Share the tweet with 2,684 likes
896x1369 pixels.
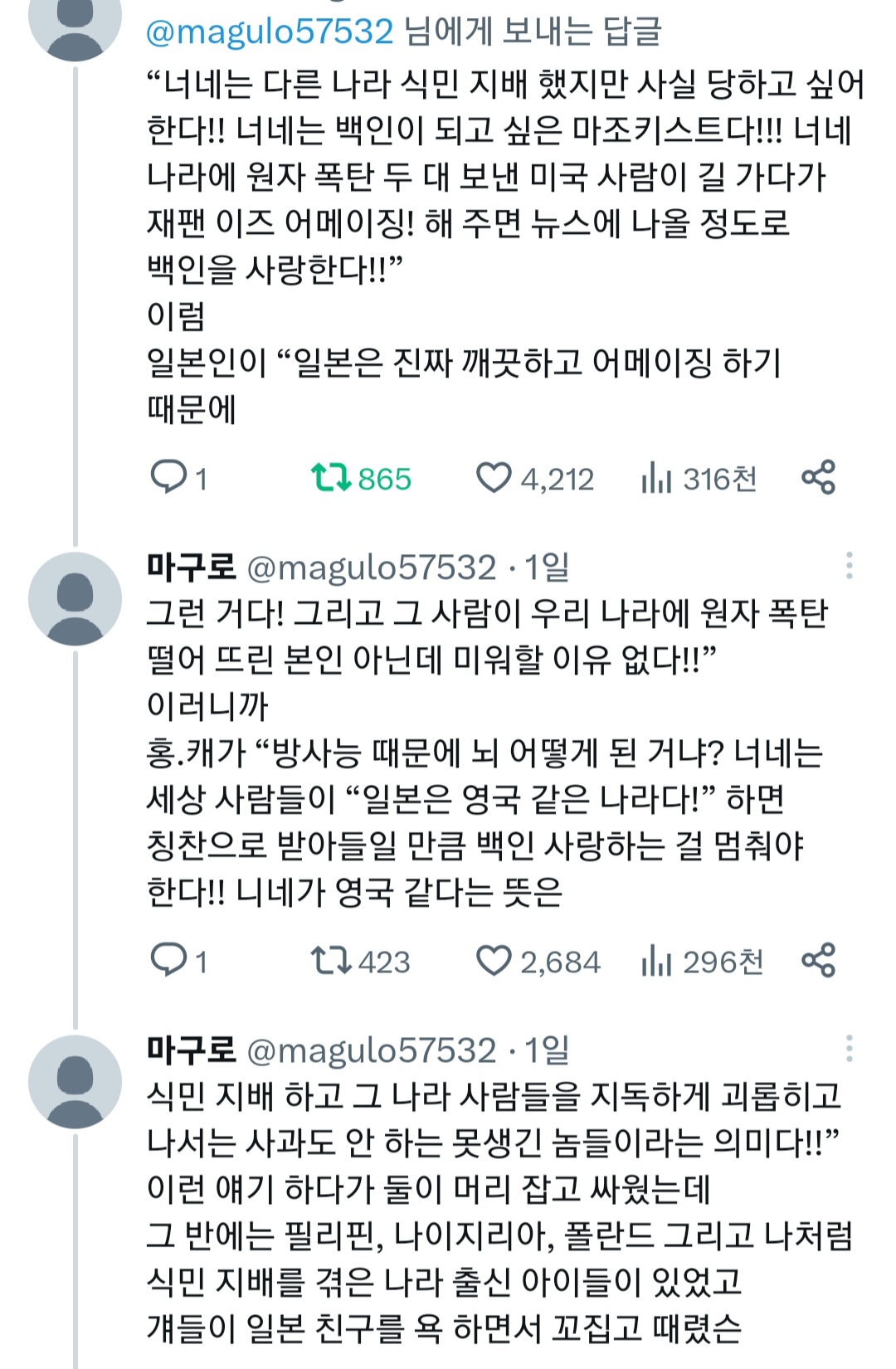pyautogui.click(x=818, y=960)
